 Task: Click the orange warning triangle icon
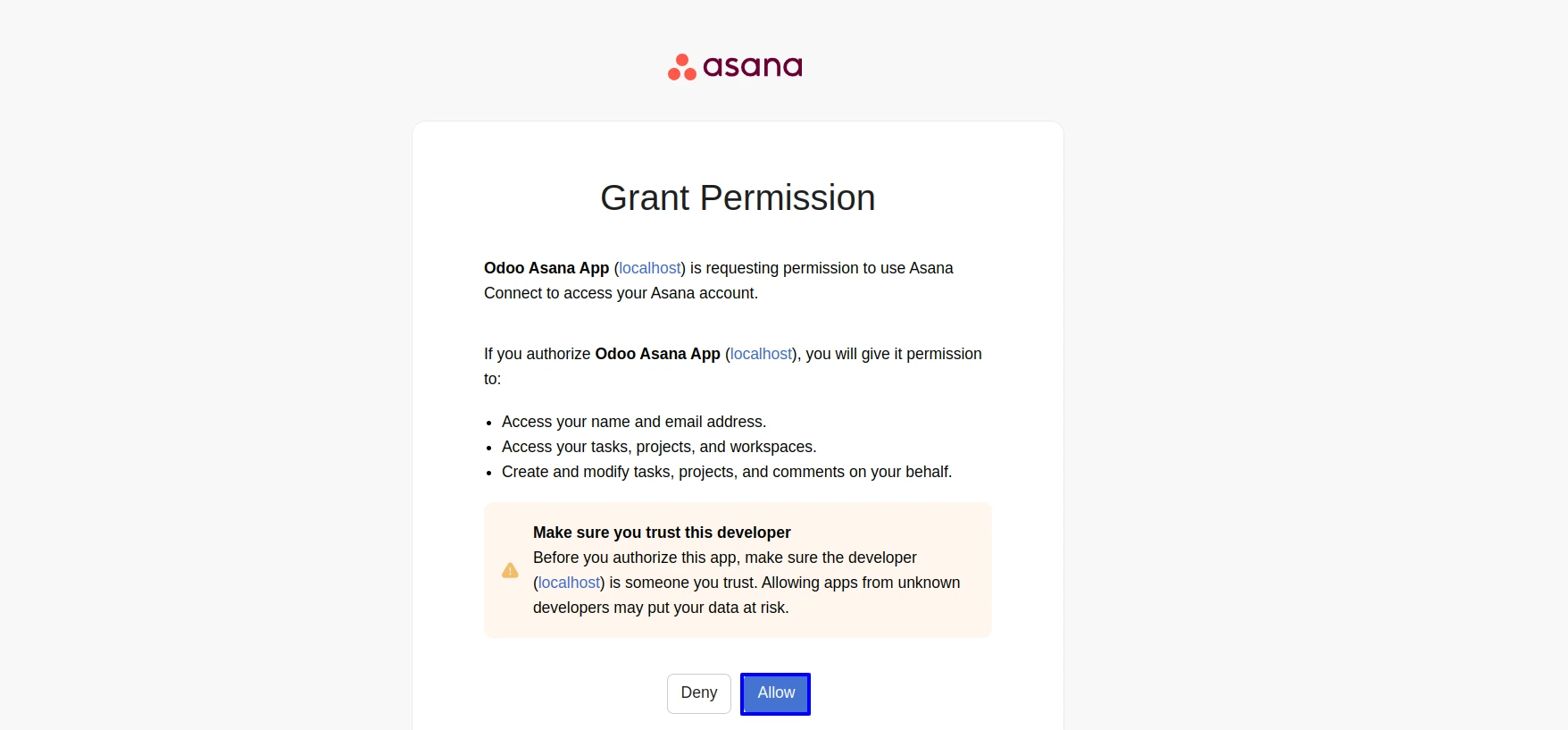[510, 570]
